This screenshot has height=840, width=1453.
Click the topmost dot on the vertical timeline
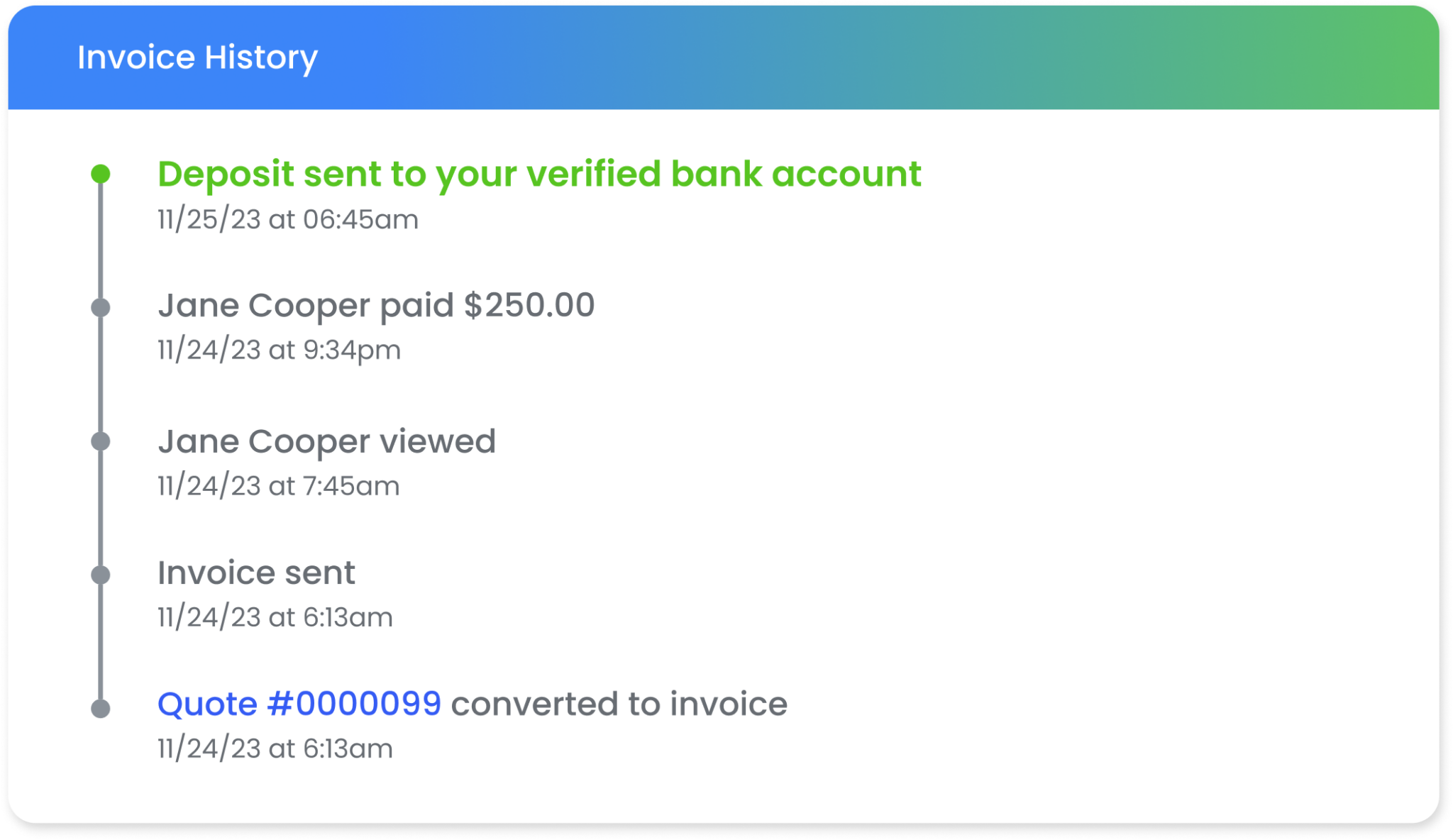[101, 174]
